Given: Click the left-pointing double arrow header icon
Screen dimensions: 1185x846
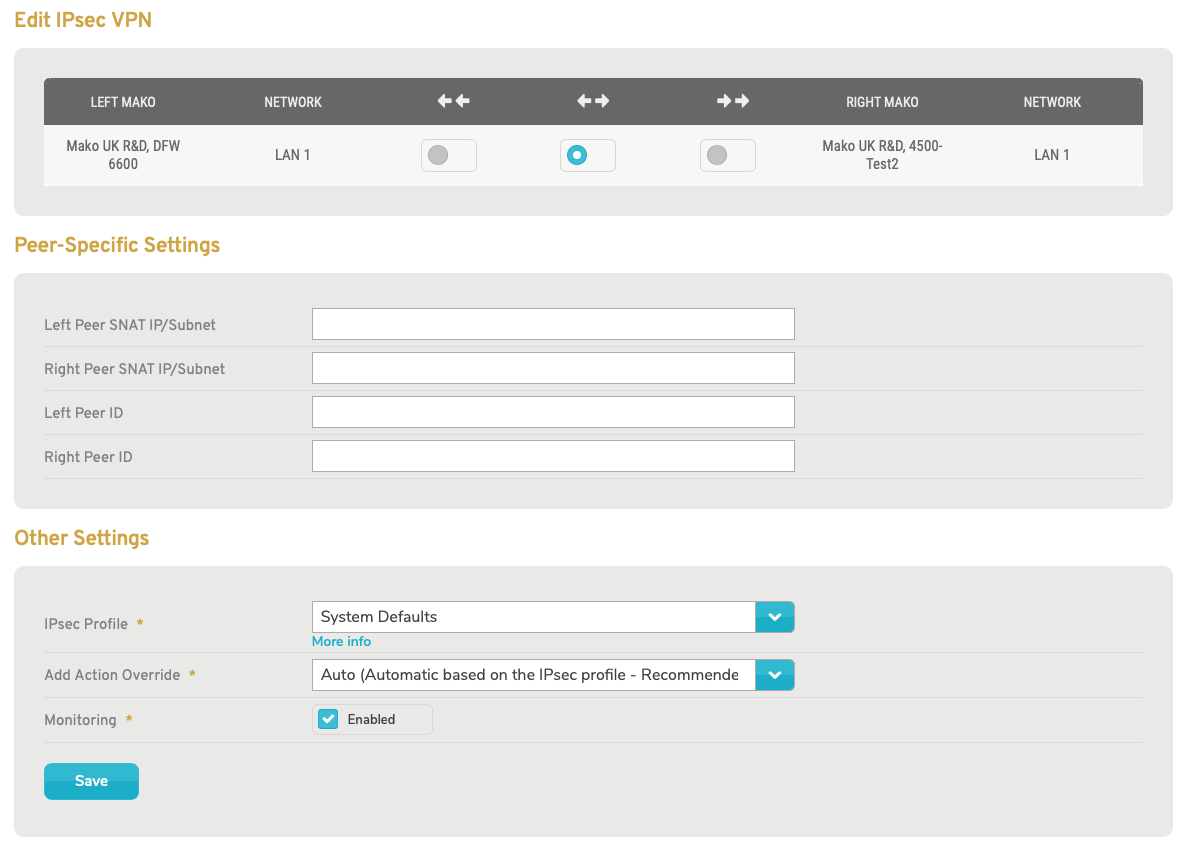Looking at the screenshot, I should click(453, 101).
